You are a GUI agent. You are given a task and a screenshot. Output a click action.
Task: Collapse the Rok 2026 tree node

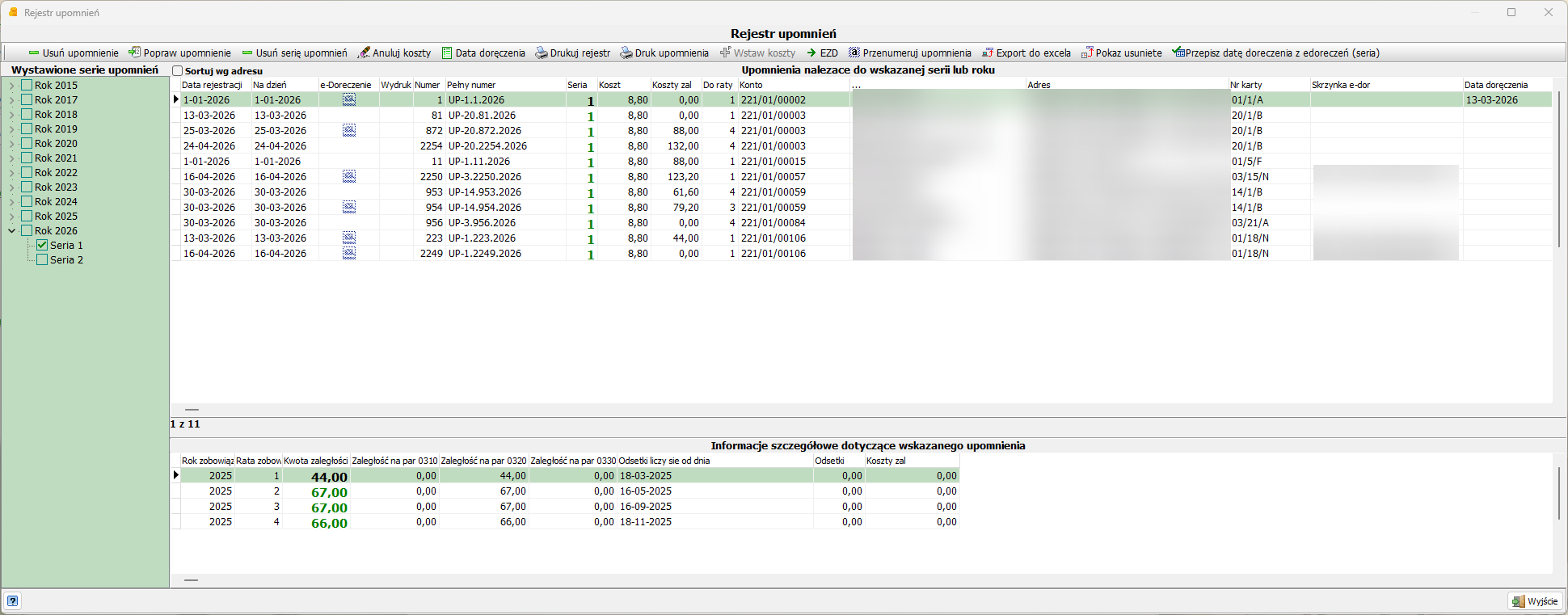pyautogui.click(x=12, y=230)
